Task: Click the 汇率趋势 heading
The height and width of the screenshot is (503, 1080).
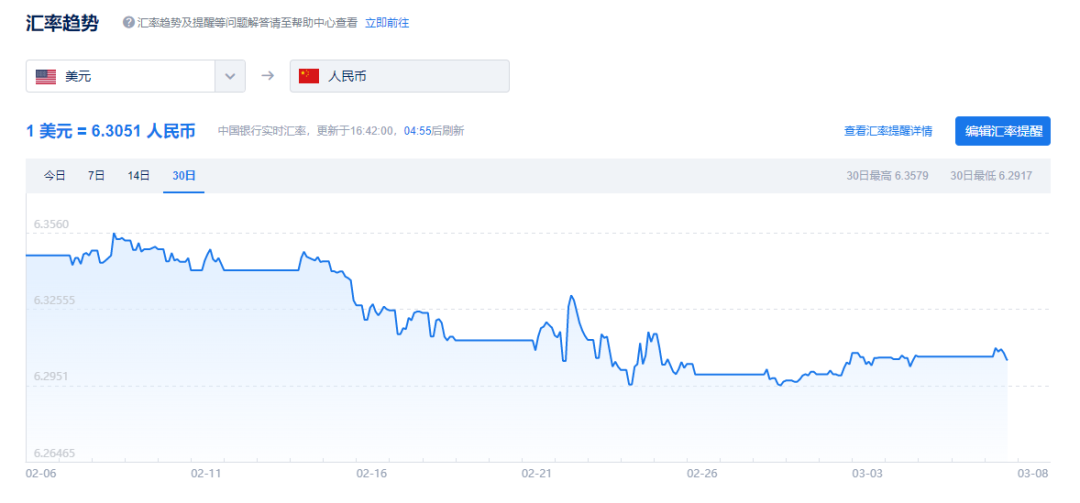Action: (63, 23)
